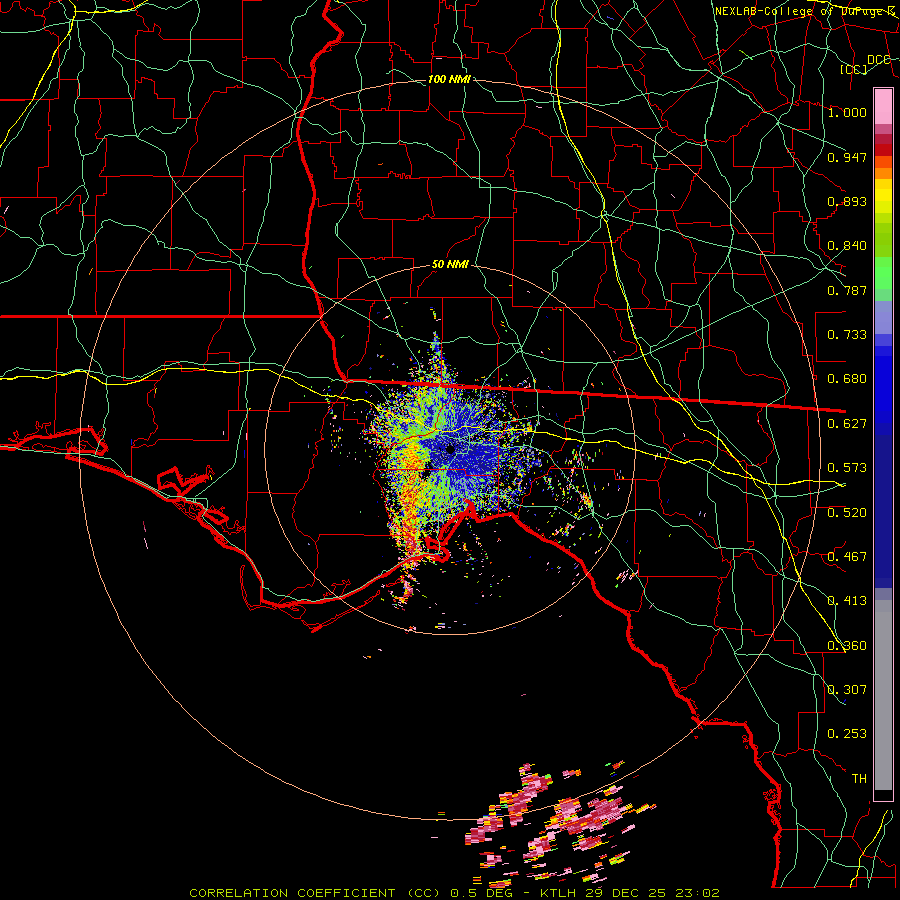The width and height of the screenshot is (900, 900).
Task: Click the "DCC" product label above the scale
Action: (879, 60)
